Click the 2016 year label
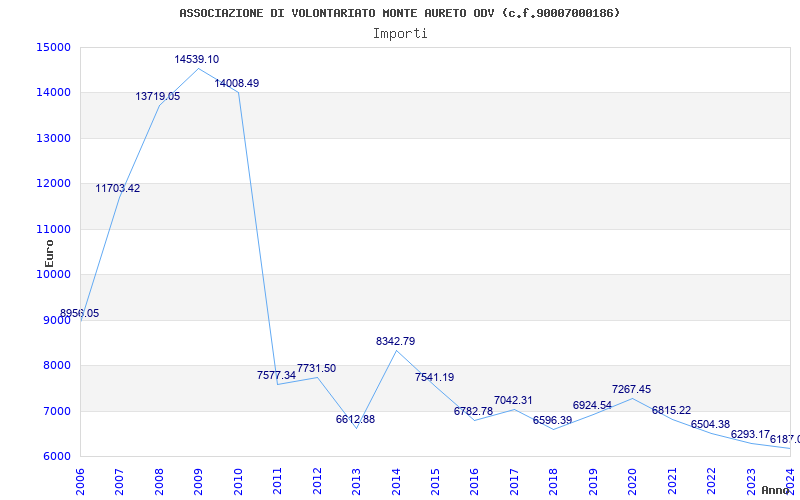This screenshot has width=800, height=500. click(x=475, y=482)
